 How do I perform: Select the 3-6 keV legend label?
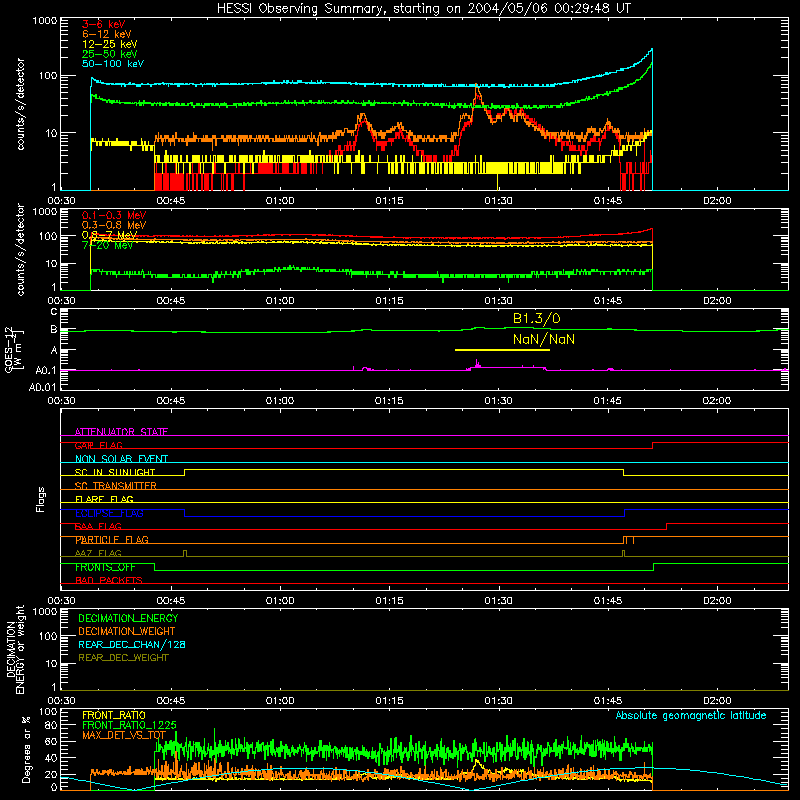tap(104, 24)
